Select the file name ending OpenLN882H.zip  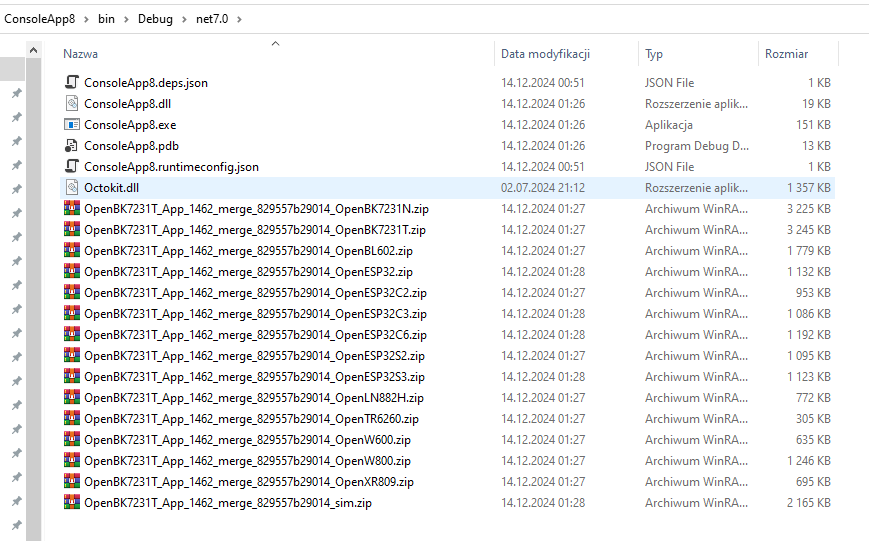pyautogui.click(x=254, y=398)
